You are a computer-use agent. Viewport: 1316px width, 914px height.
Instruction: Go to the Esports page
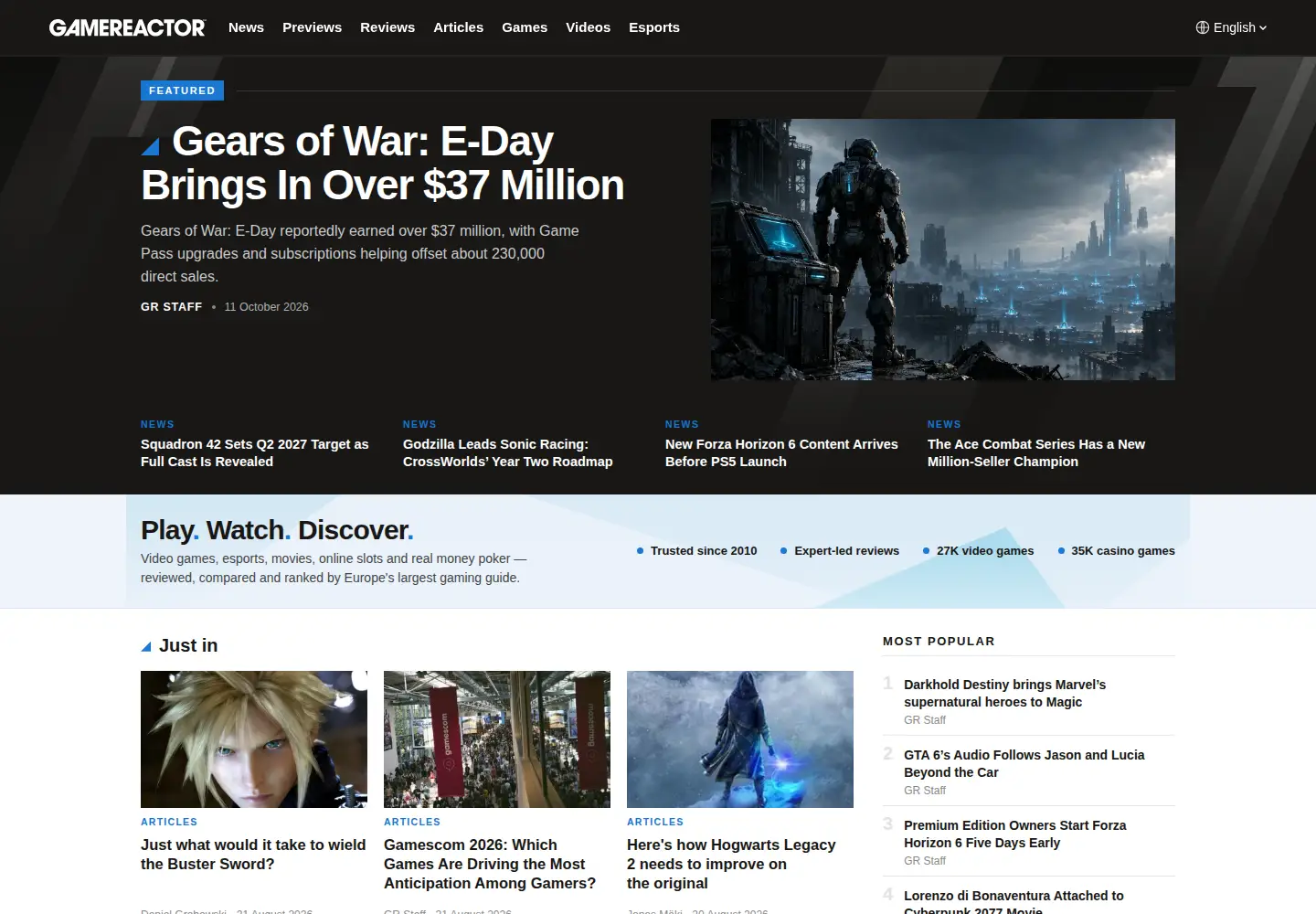point(654,27)
